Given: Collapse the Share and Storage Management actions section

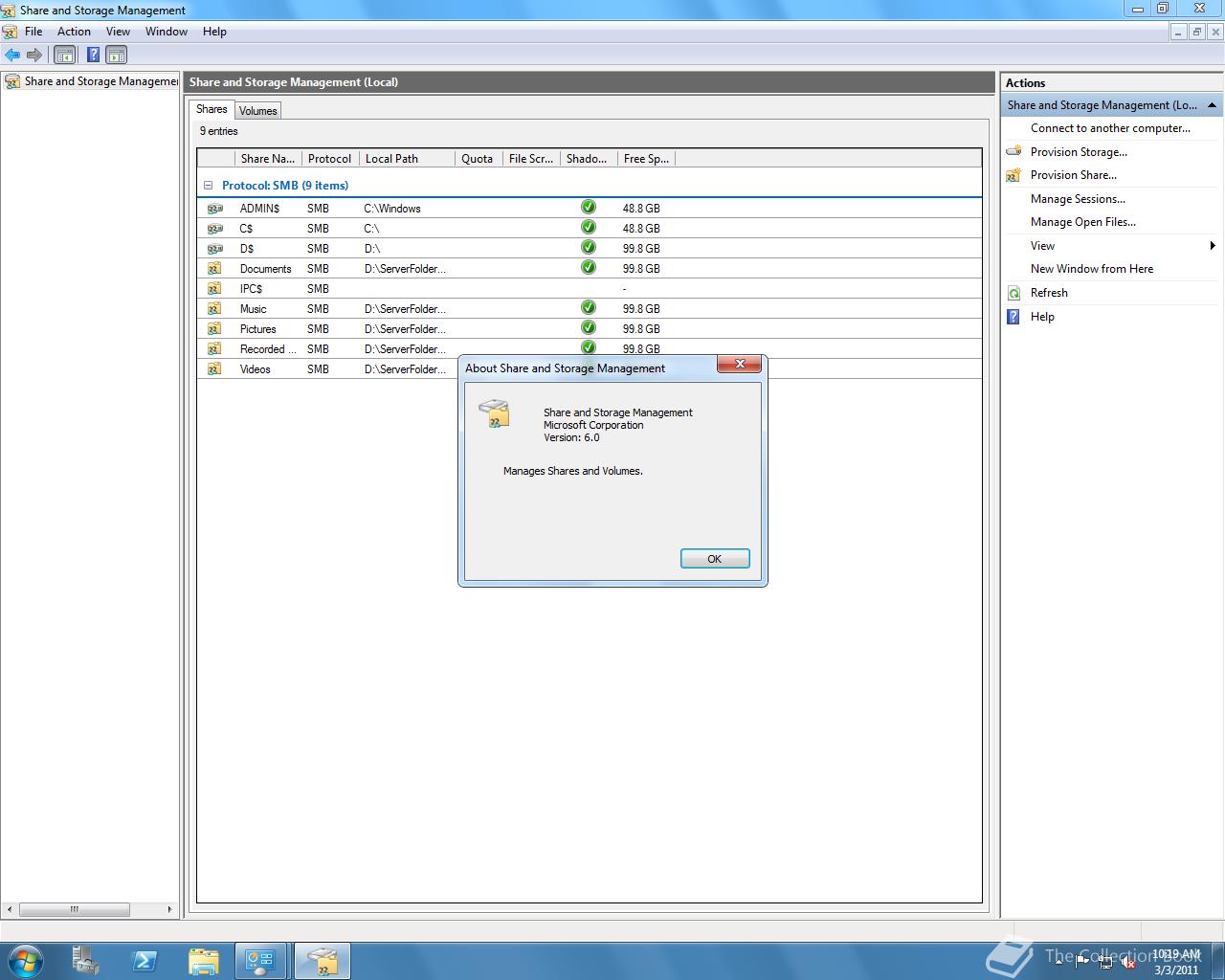Looking at the screenshot, I should [1212, 105].
